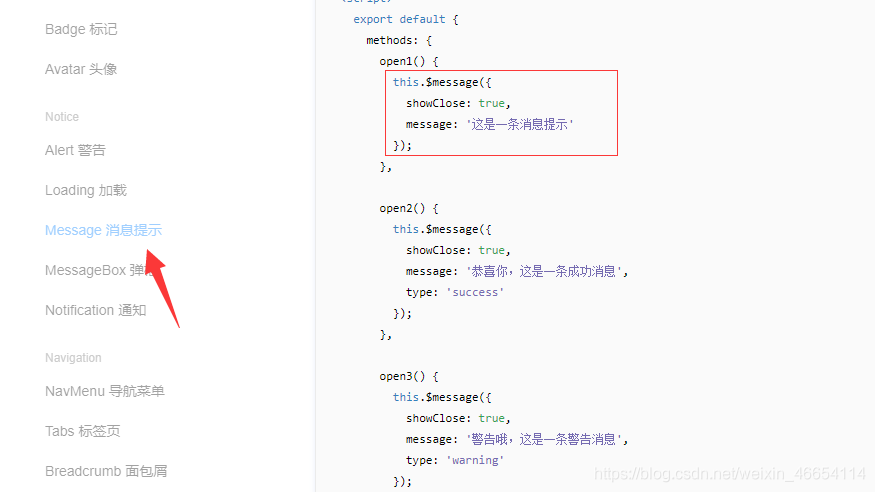Click the Navigation group heading
This screenshot has height=492, width=875.
[x=73, y=358]
